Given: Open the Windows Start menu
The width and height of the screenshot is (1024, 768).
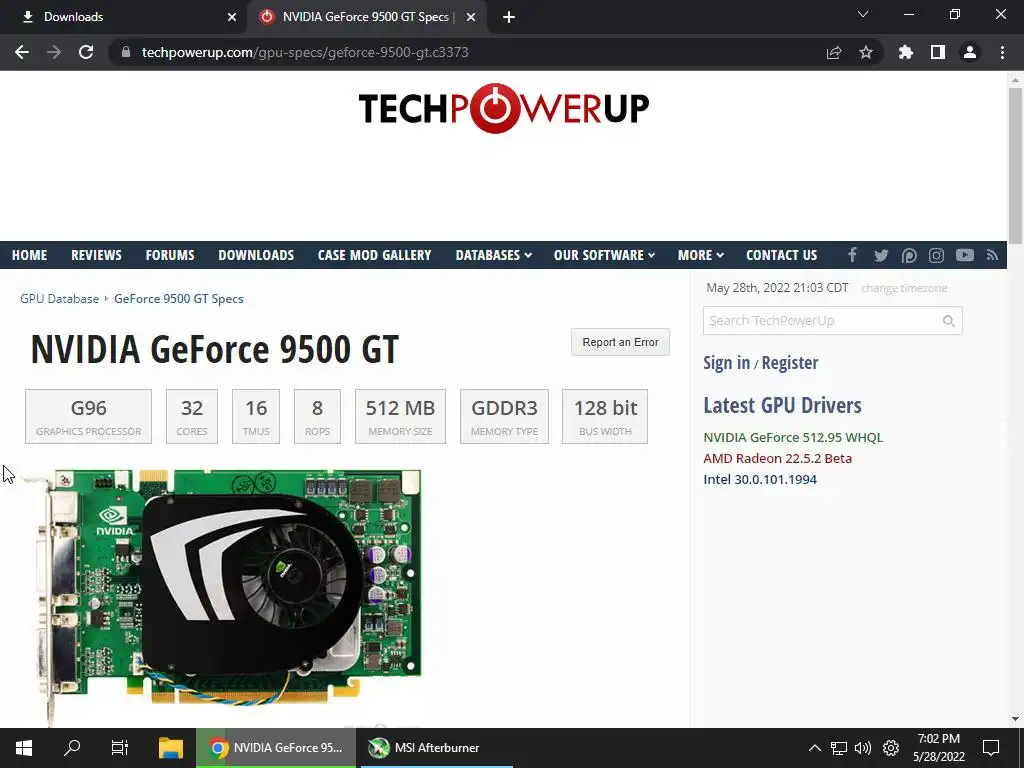Looking at the screenshot, I should (x=24, y=748).
